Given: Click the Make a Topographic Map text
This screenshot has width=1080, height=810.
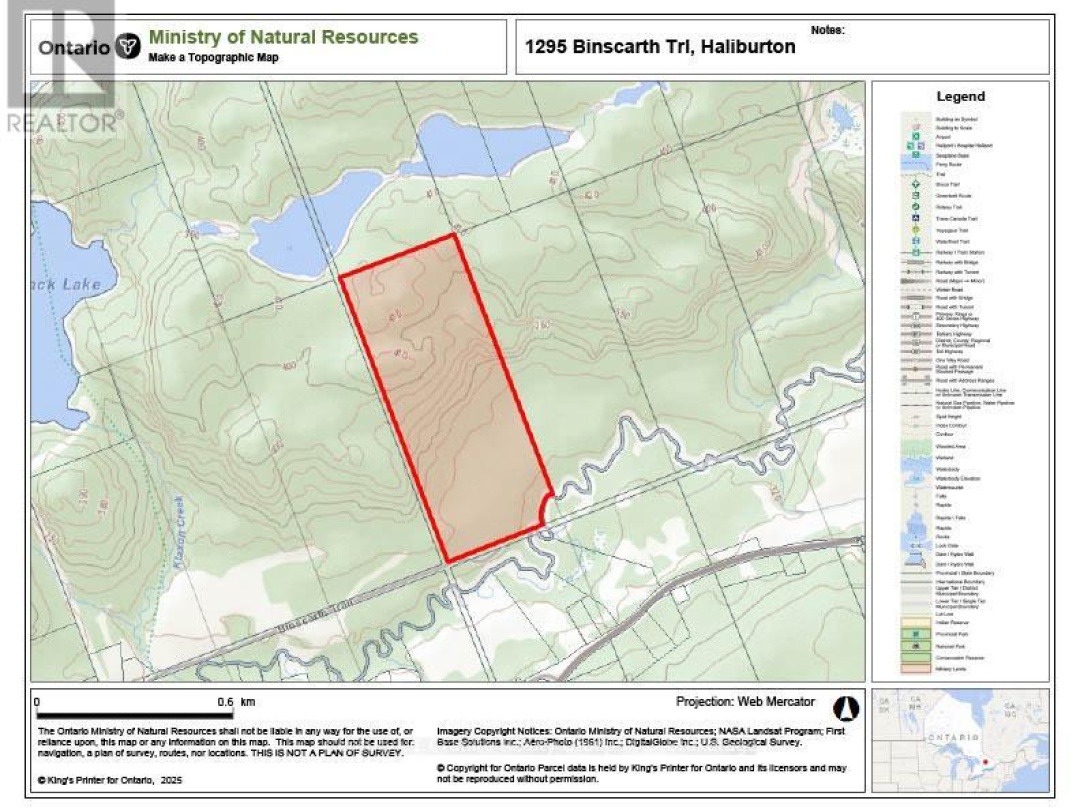Looking at the screenshot, I should tap(213, 58).
